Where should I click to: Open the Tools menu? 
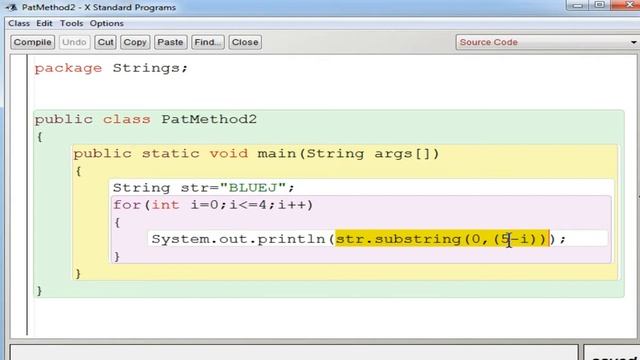pyautogui.click(x=71, y=23)
